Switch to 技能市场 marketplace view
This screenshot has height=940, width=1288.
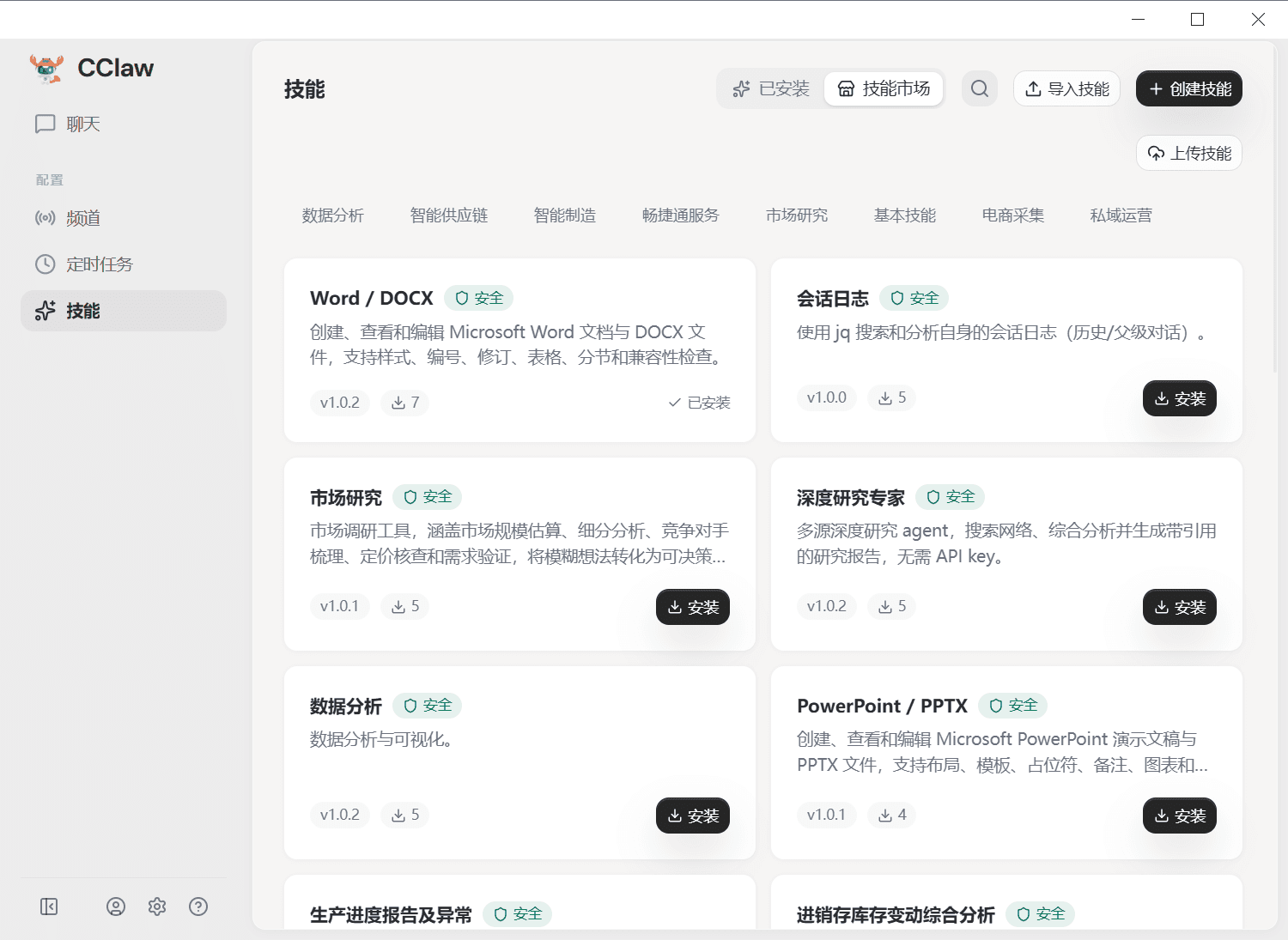click(x=884, y=88)
